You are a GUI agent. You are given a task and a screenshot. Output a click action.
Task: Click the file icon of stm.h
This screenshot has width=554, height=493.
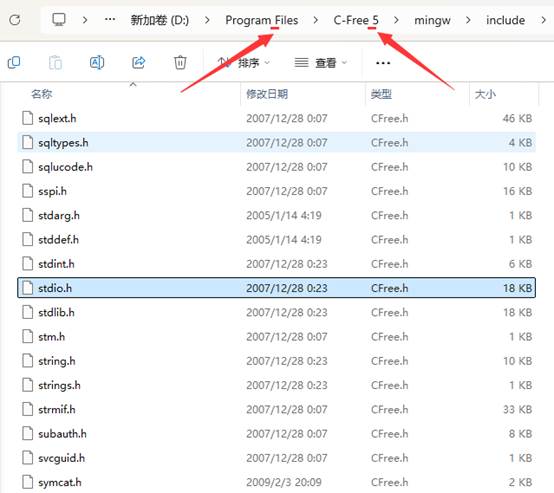(27, 336)
